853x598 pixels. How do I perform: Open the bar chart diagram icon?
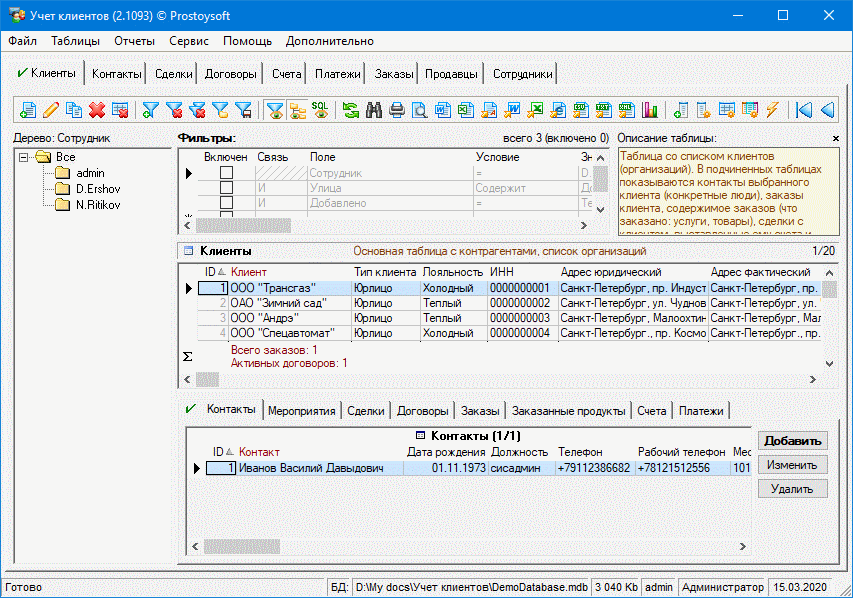coord(650,110)
